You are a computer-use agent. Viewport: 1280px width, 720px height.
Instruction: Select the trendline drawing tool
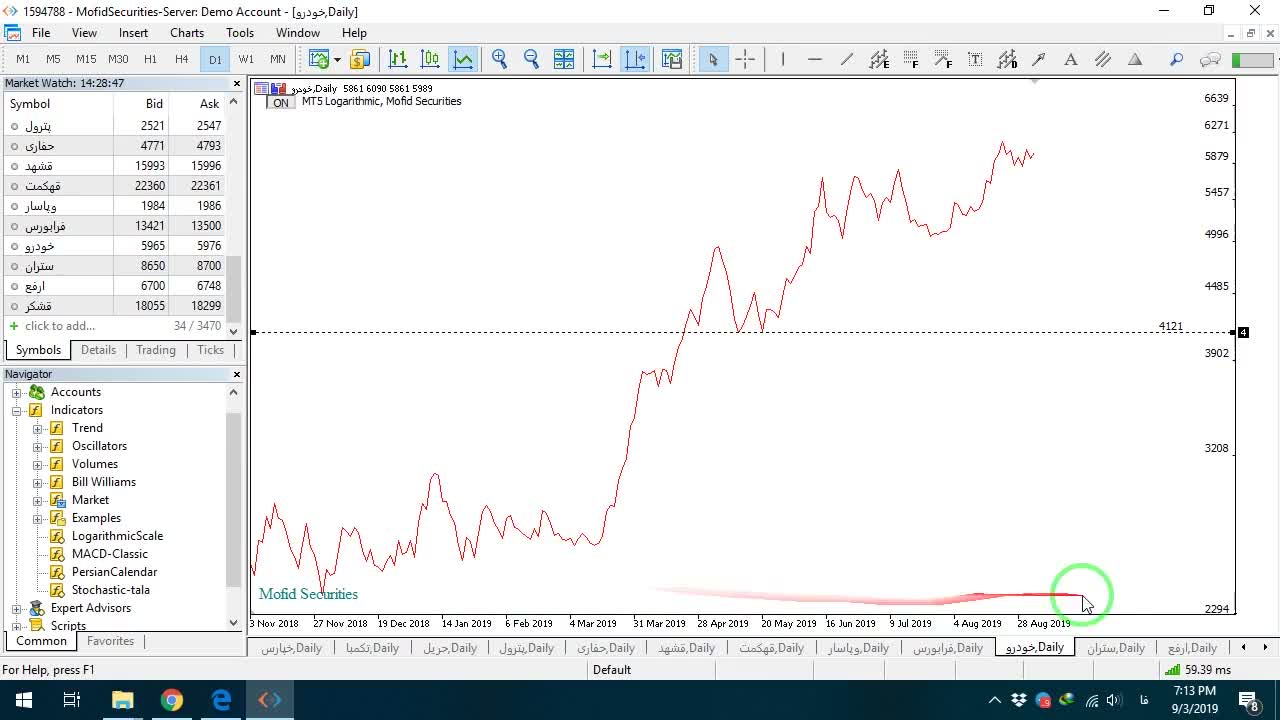(x=846, y=59)
